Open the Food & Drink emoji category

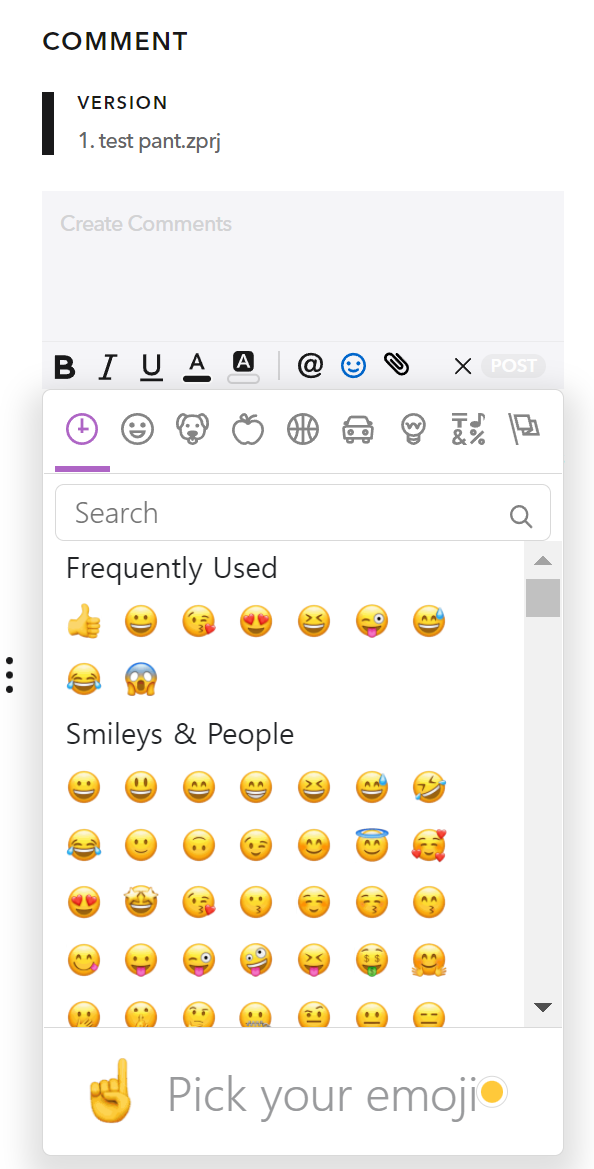(247, 429)
